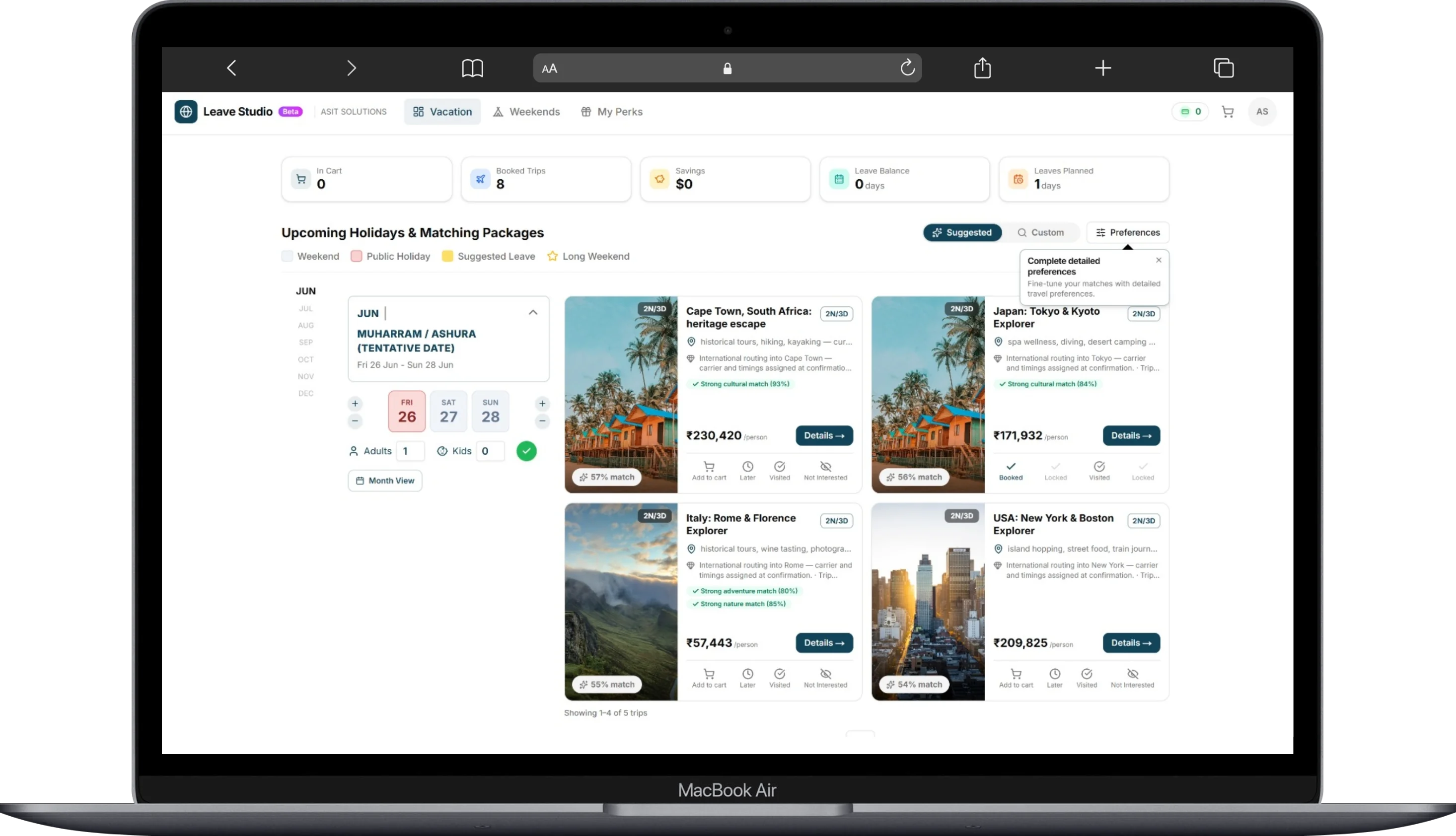Switch to Month View
This screenshot has width=1456, height=836.
click(x=385, y=481)
